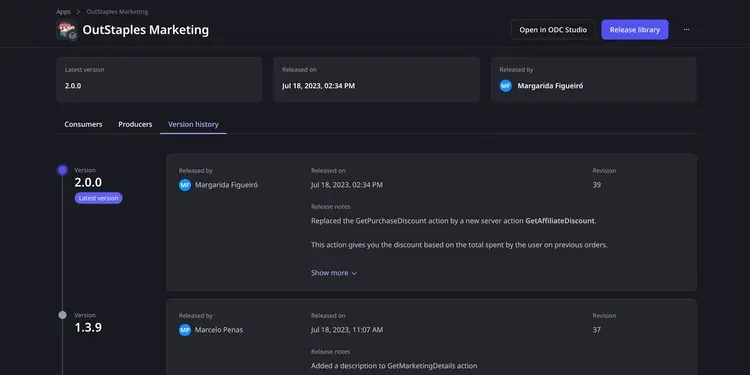The height and width of the screenshot is (375, 750).
Task: Select the version 2.0.0 timeline dot
Action: coord(62,170)
